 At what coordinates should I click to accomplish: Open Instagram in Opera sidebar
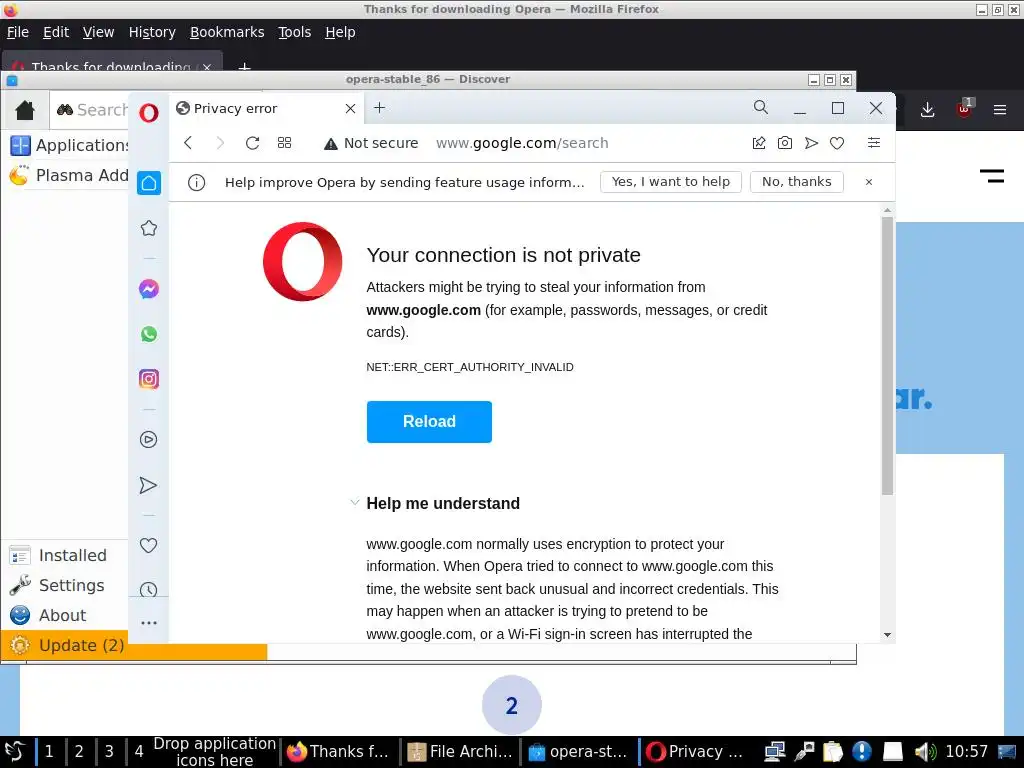coord(149,379)
